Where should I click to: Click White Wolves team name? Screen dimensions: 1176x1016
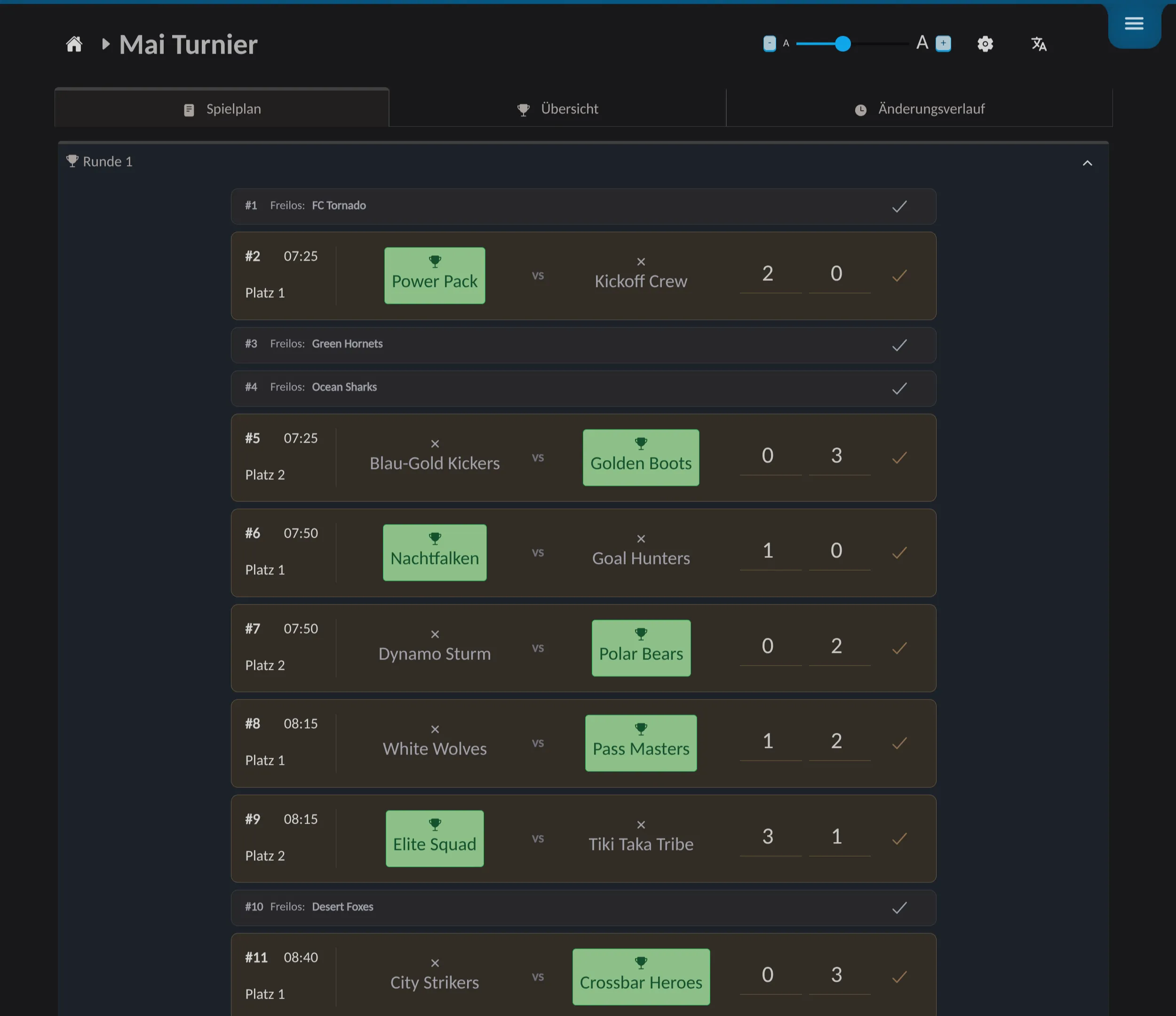(435, 749)
